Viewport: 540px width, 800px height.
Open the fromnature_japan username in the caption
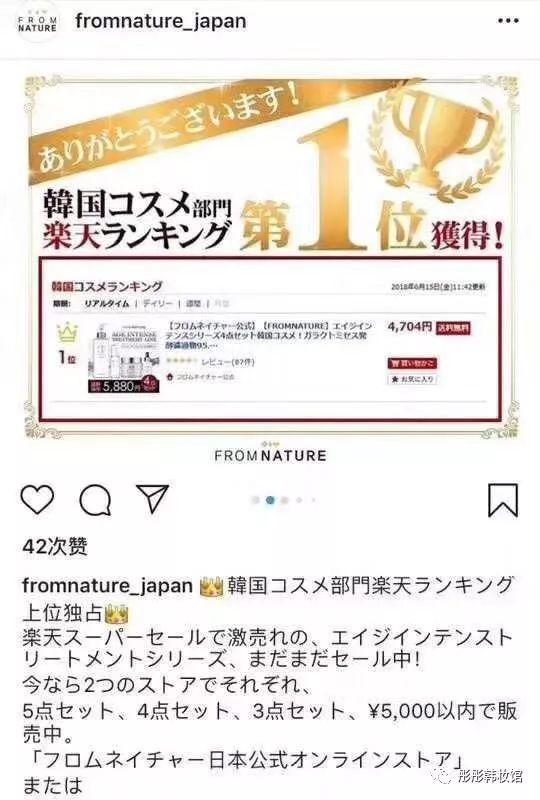pyautogui.click(x=107, y=585)
